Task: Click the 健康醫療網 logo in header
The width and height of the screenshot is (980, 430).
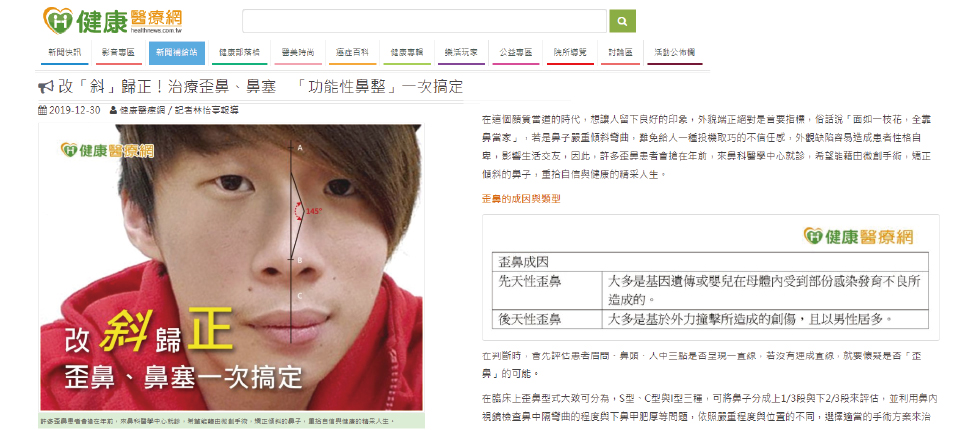Action: point(113,21)
